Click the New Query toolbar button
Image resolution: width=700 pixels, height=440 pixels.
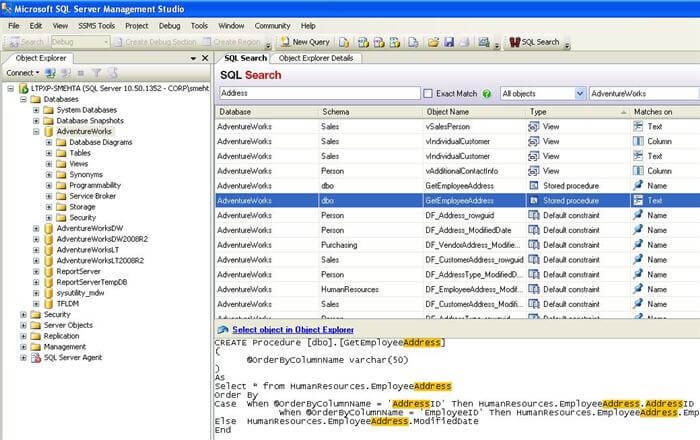[x=305, y=42]
